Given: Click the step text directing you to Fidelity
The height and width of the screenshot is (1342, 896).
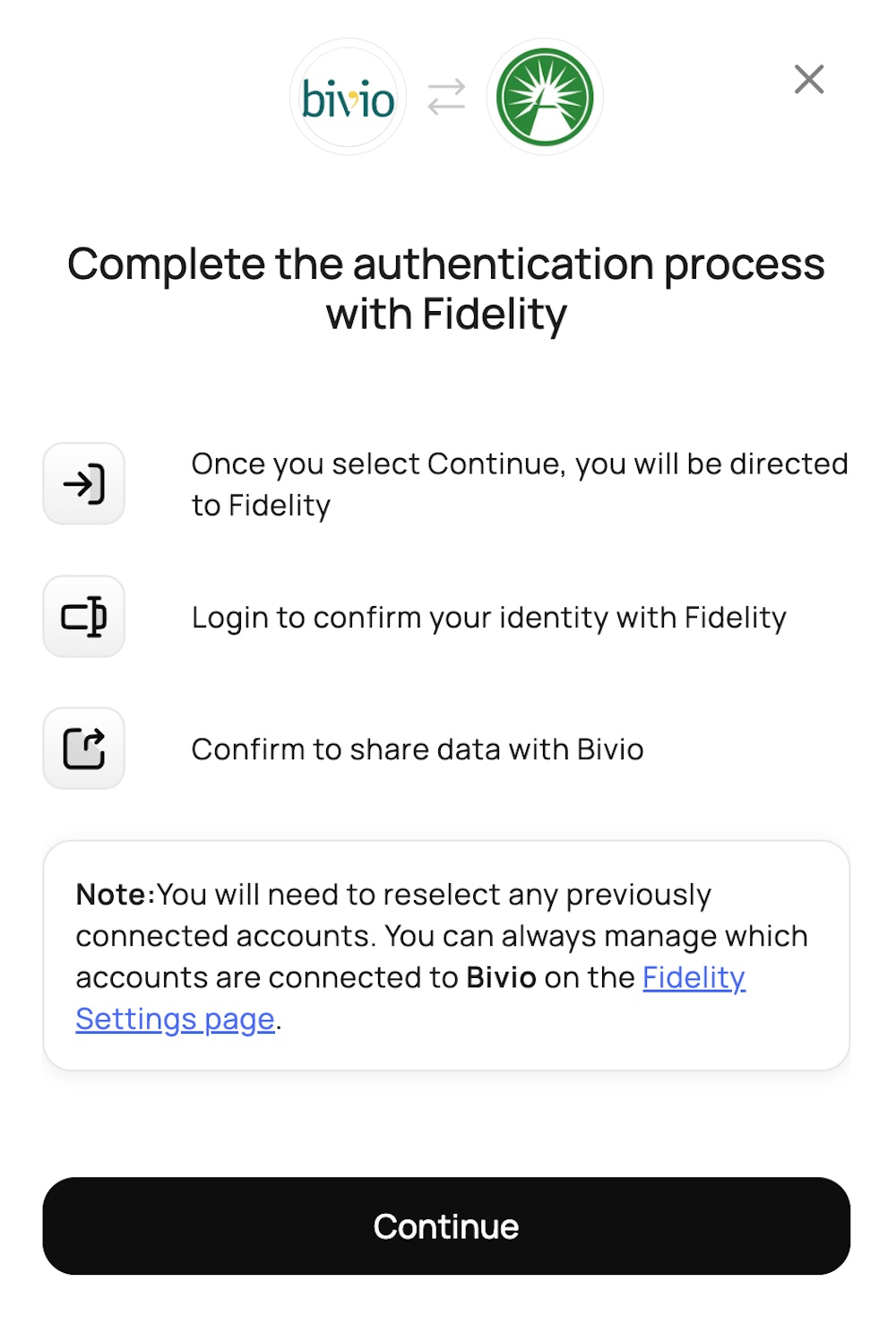Looking at the screenshot, I should point(520,484).
